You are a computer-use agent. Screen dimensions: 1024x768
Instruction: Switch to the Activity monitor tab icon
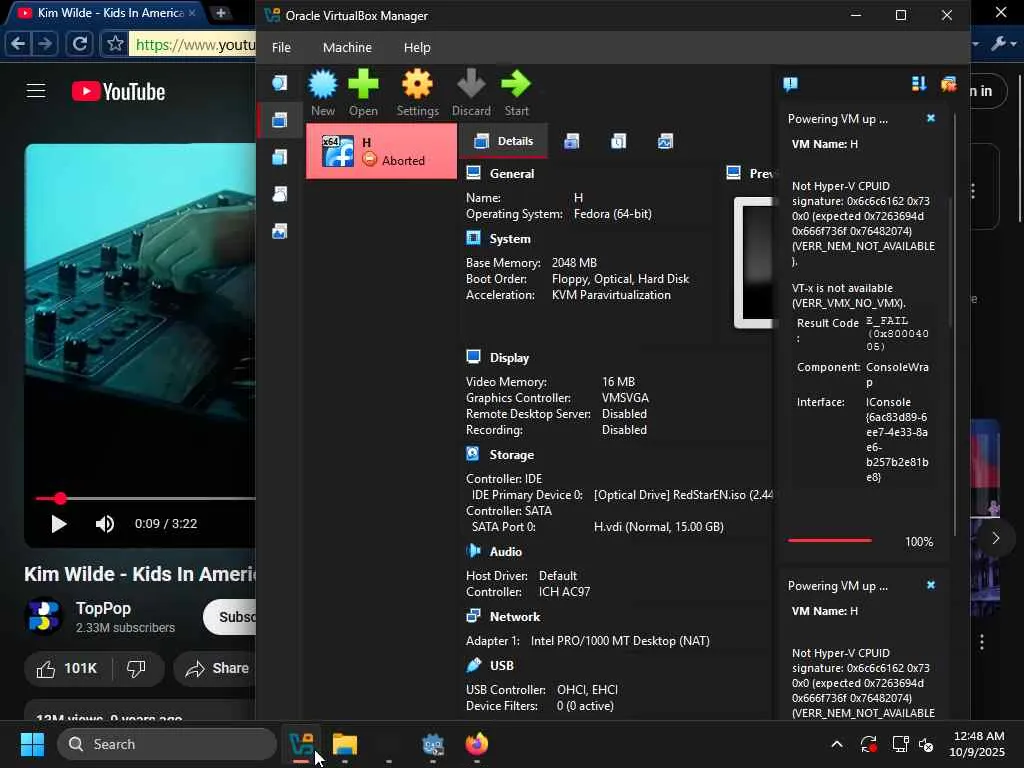665,141
